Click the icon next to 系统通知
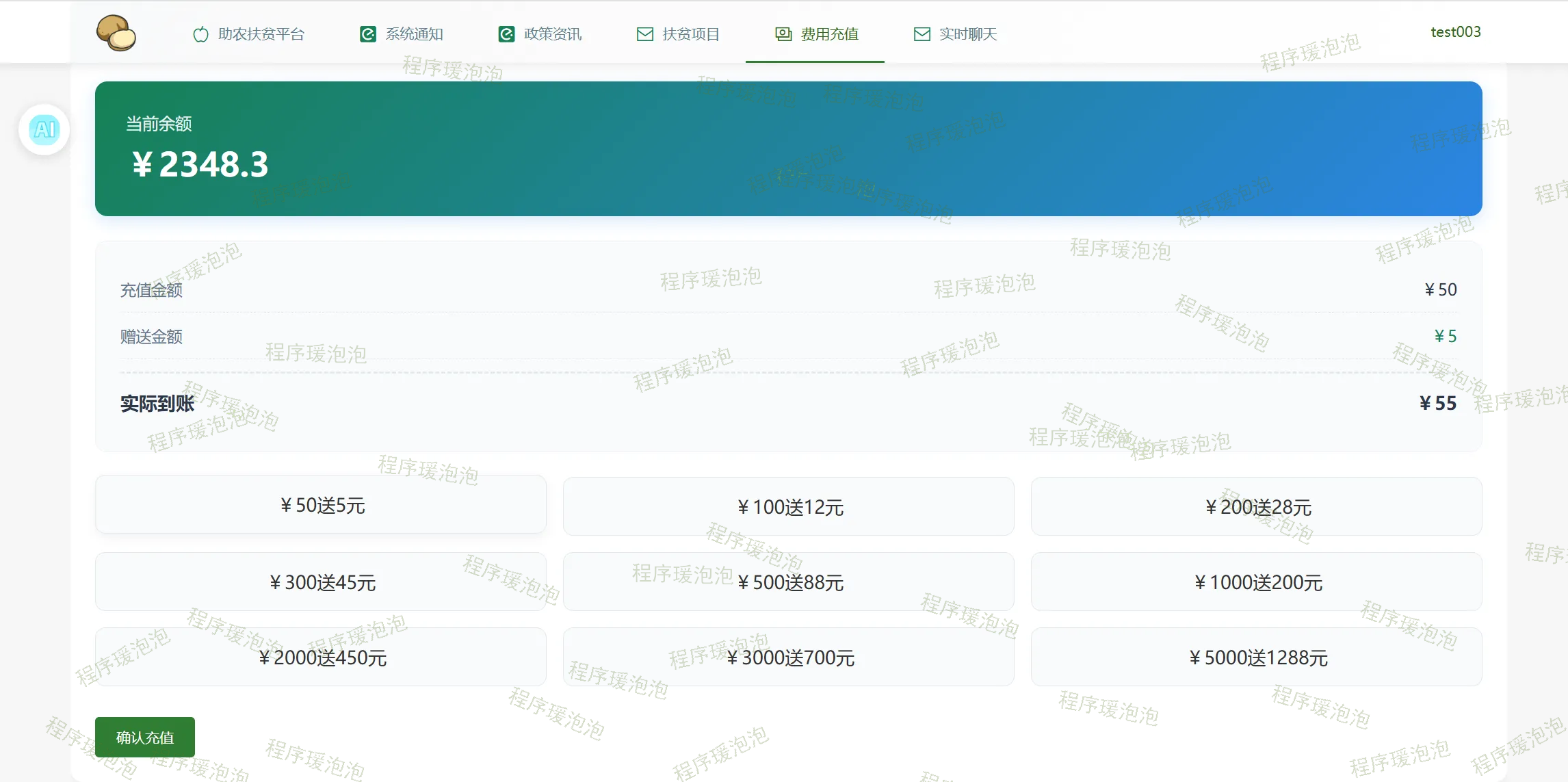This screenshot has height=782, width=1568. point(368,34)
